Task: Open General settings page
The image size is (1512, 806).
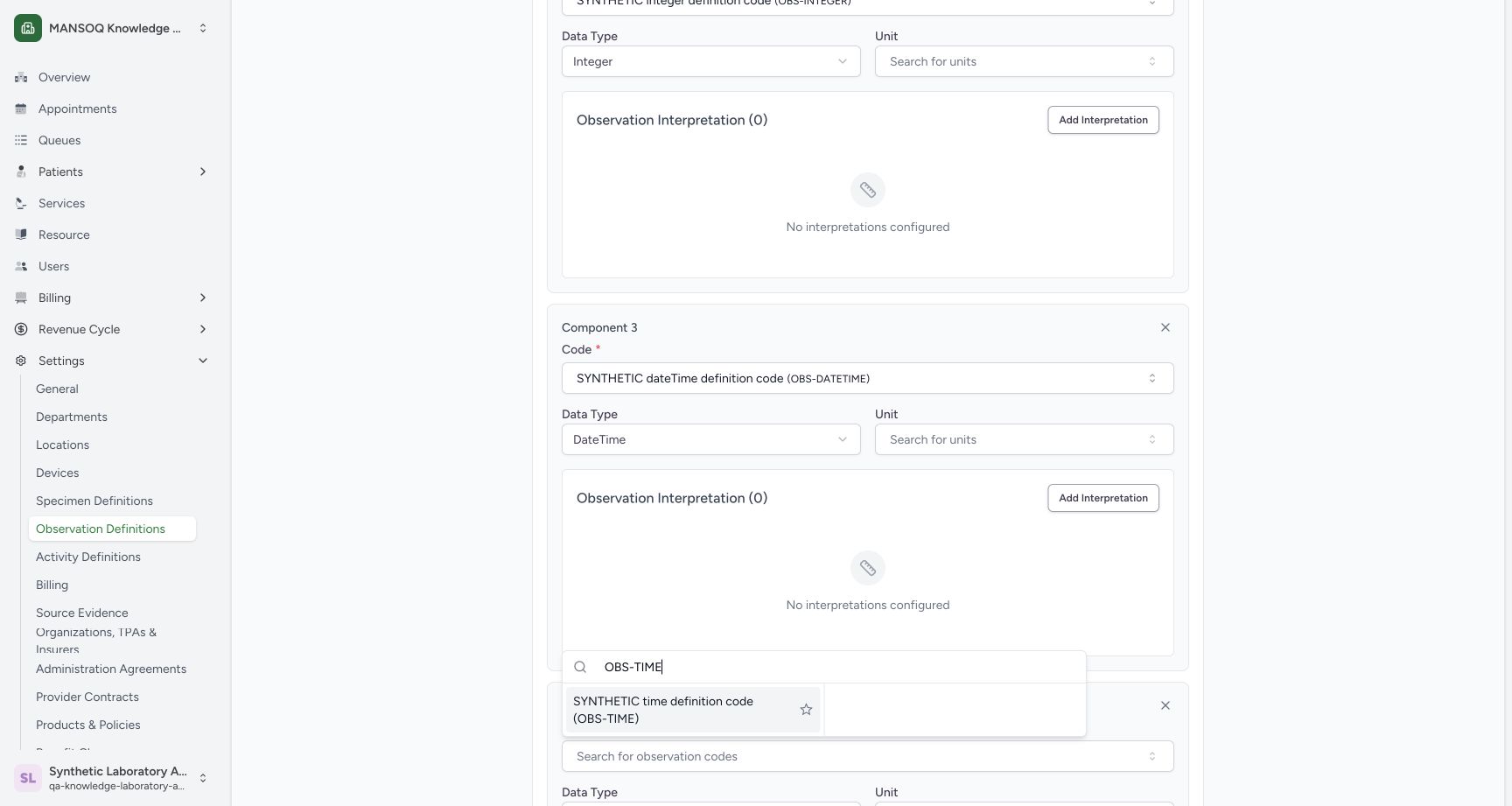Action: pos(57,389)
